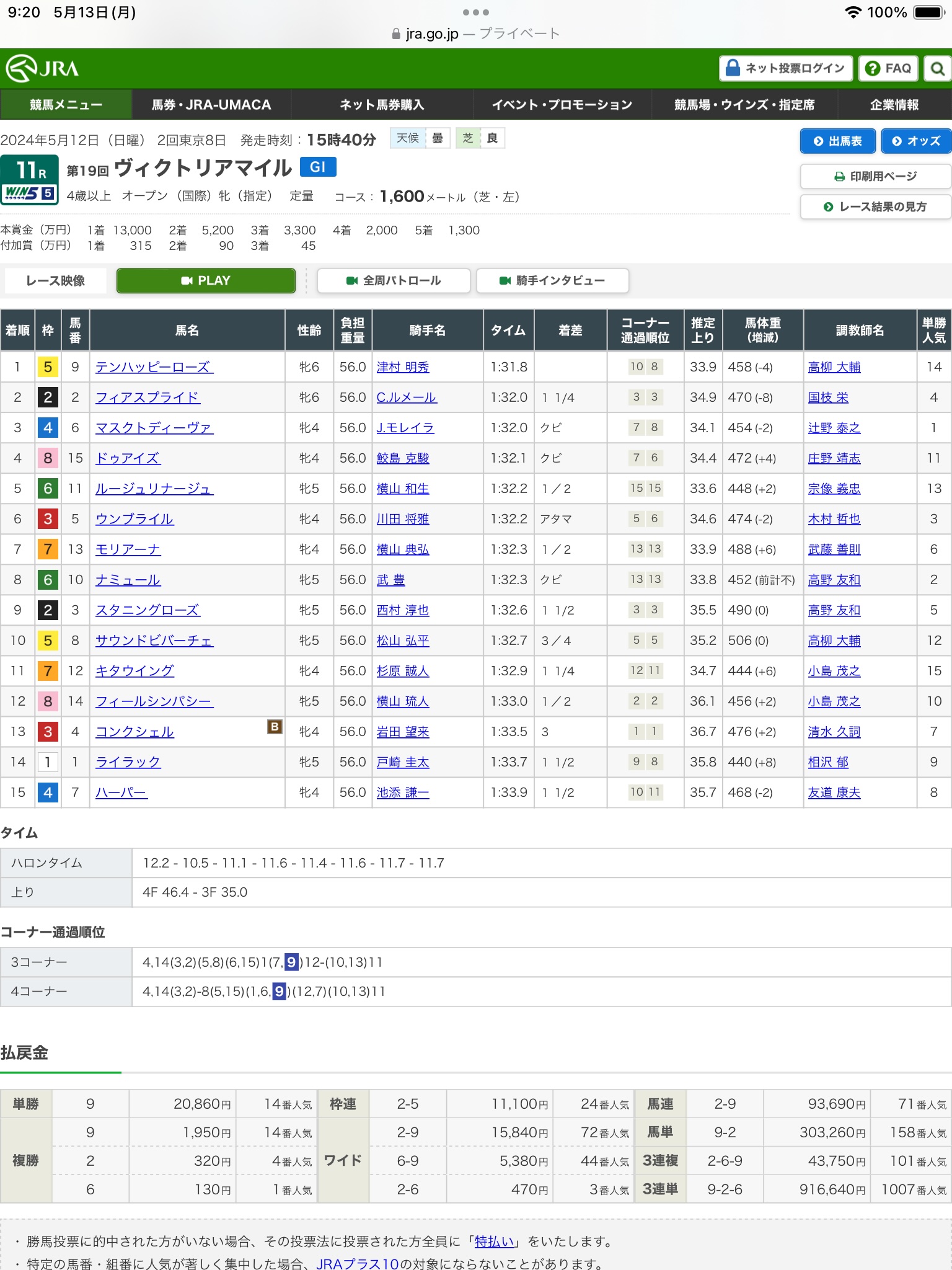
Task: Open イベント・プロモーション menu
Action: point(562,104)
